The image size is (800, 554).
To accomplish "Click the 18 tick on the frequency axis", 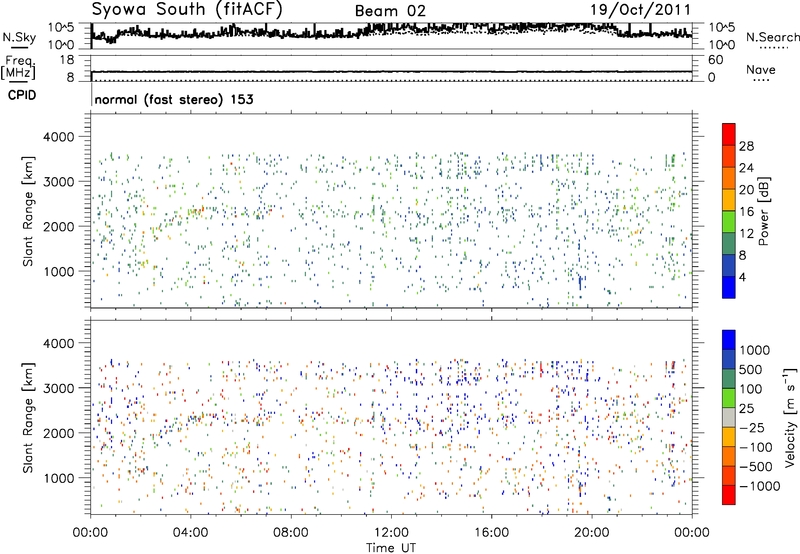I will [67, 60].
